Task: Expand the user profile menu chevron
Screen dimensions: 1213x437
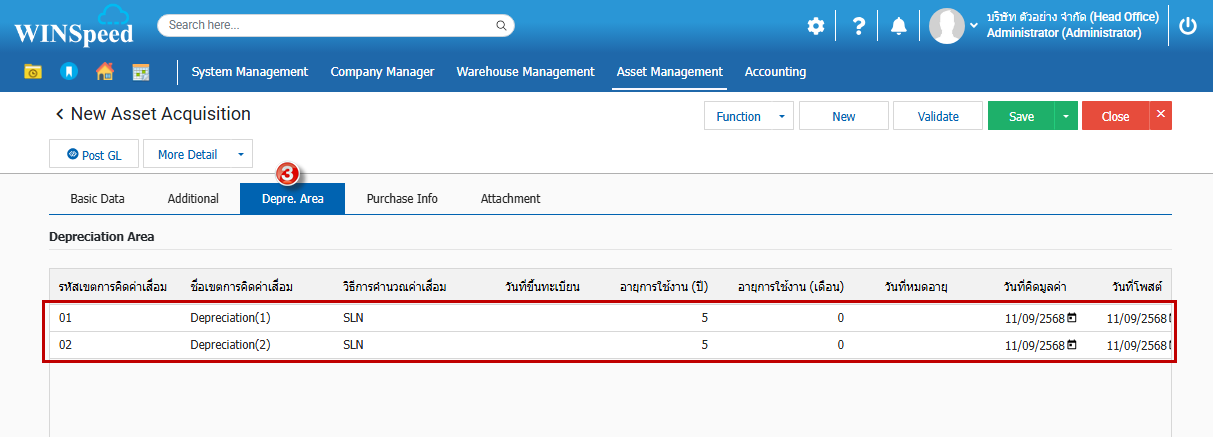Action: point(974,26)
